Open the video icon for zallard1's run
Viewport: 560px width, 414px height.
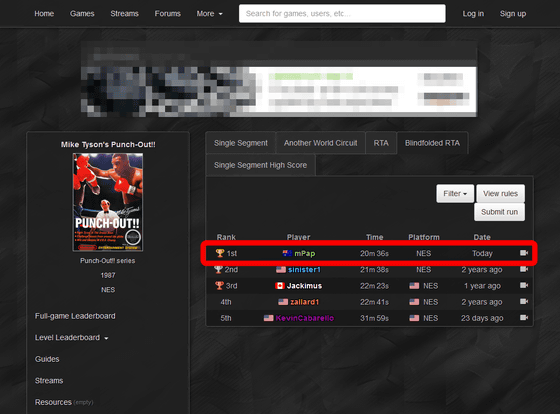(524, 301)
